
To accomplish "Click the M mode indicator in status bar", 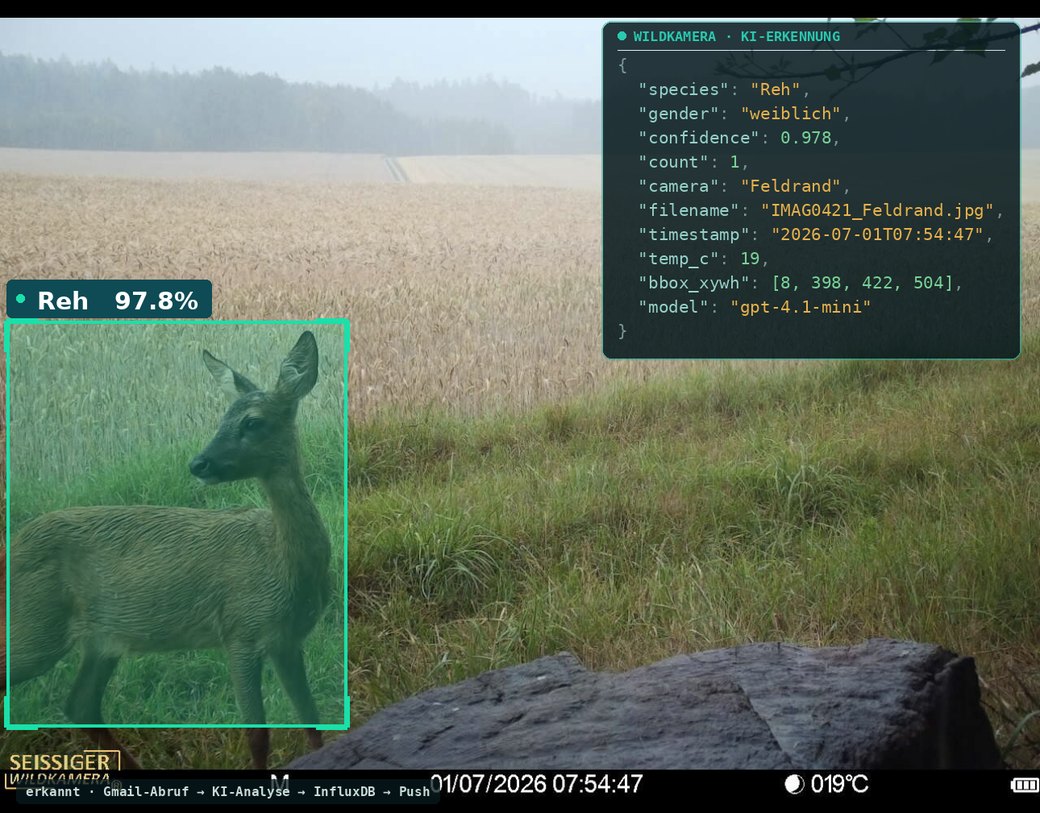I will [280, 782].
